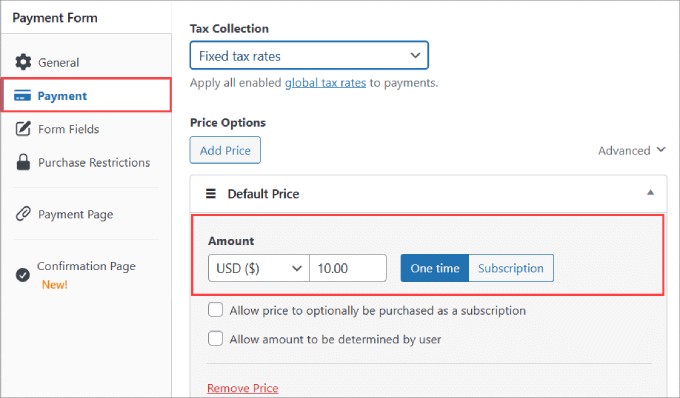Screen dimensions: 680x398
Task: Click the Form Fields edit icon
Action: point(23,129)
